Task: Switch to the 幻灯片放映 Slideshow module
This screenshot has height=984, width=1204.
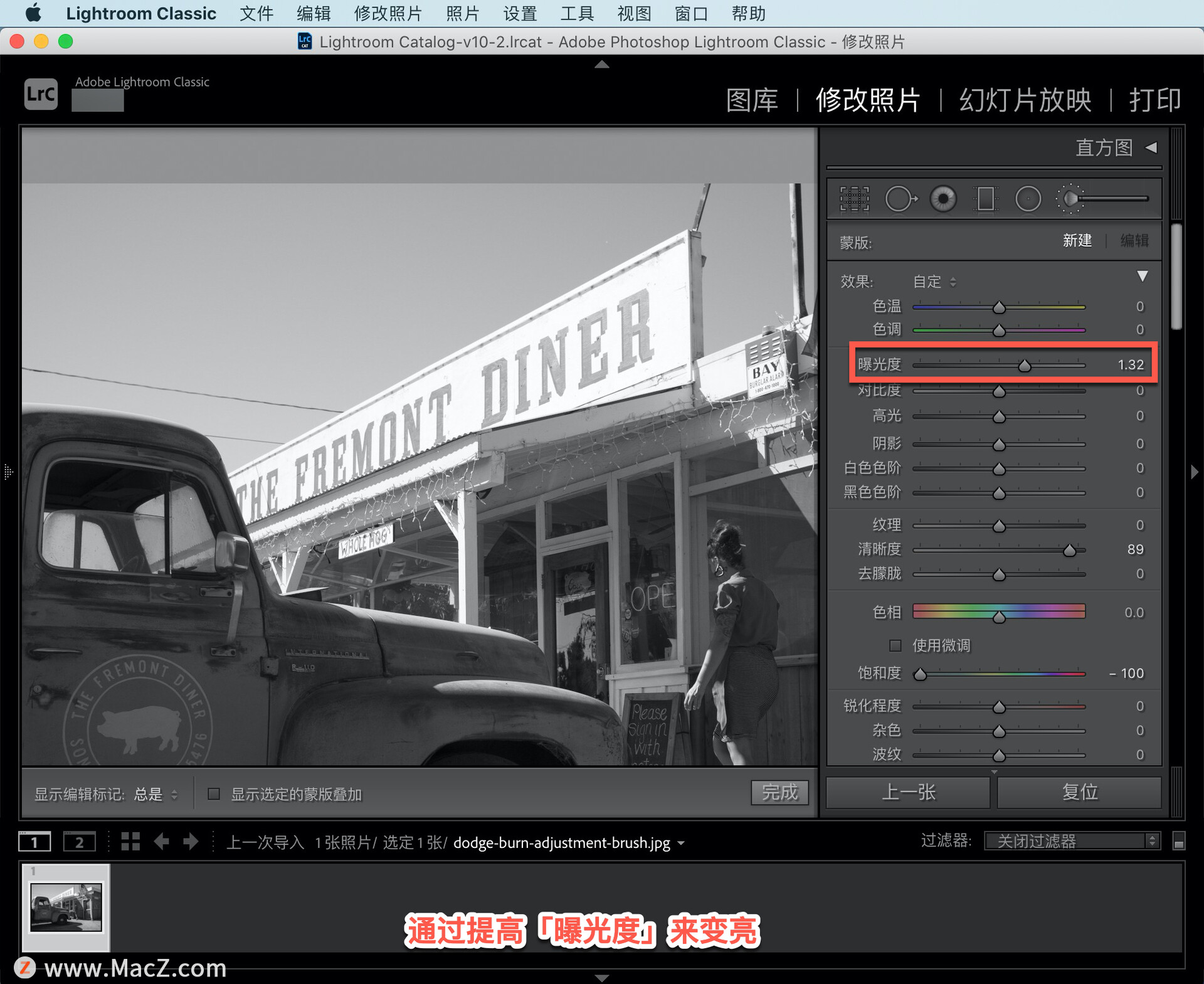Action: click(x=1025, y=100)
